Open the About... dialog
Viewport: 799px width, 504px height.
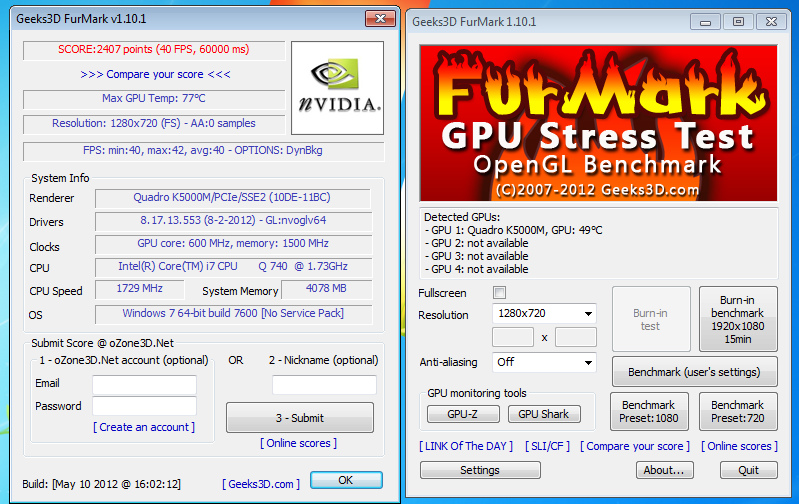point(664,470)
